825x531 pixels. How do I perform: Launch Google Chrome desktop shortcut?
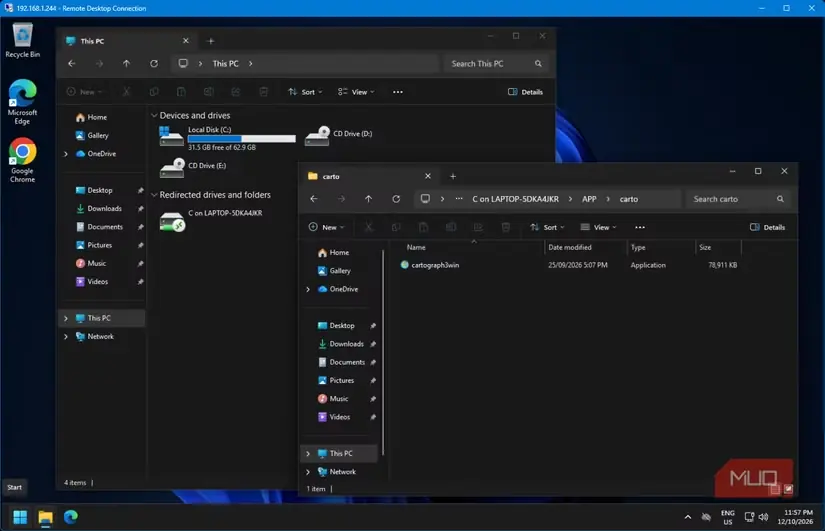[x=22, y=161]
